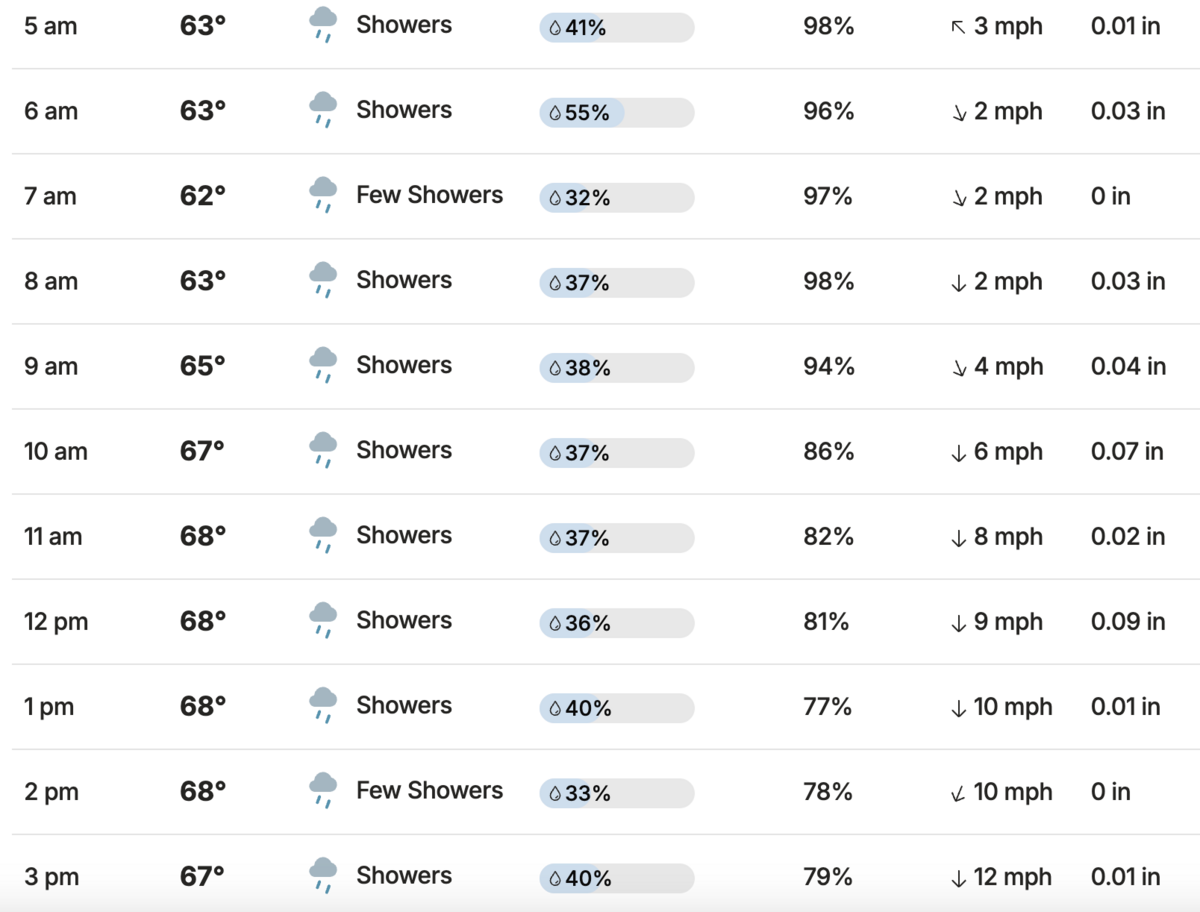Click the 12 pm rain cloud icon
Screen dimensions: 1200x912
click(x=323, y=619)
